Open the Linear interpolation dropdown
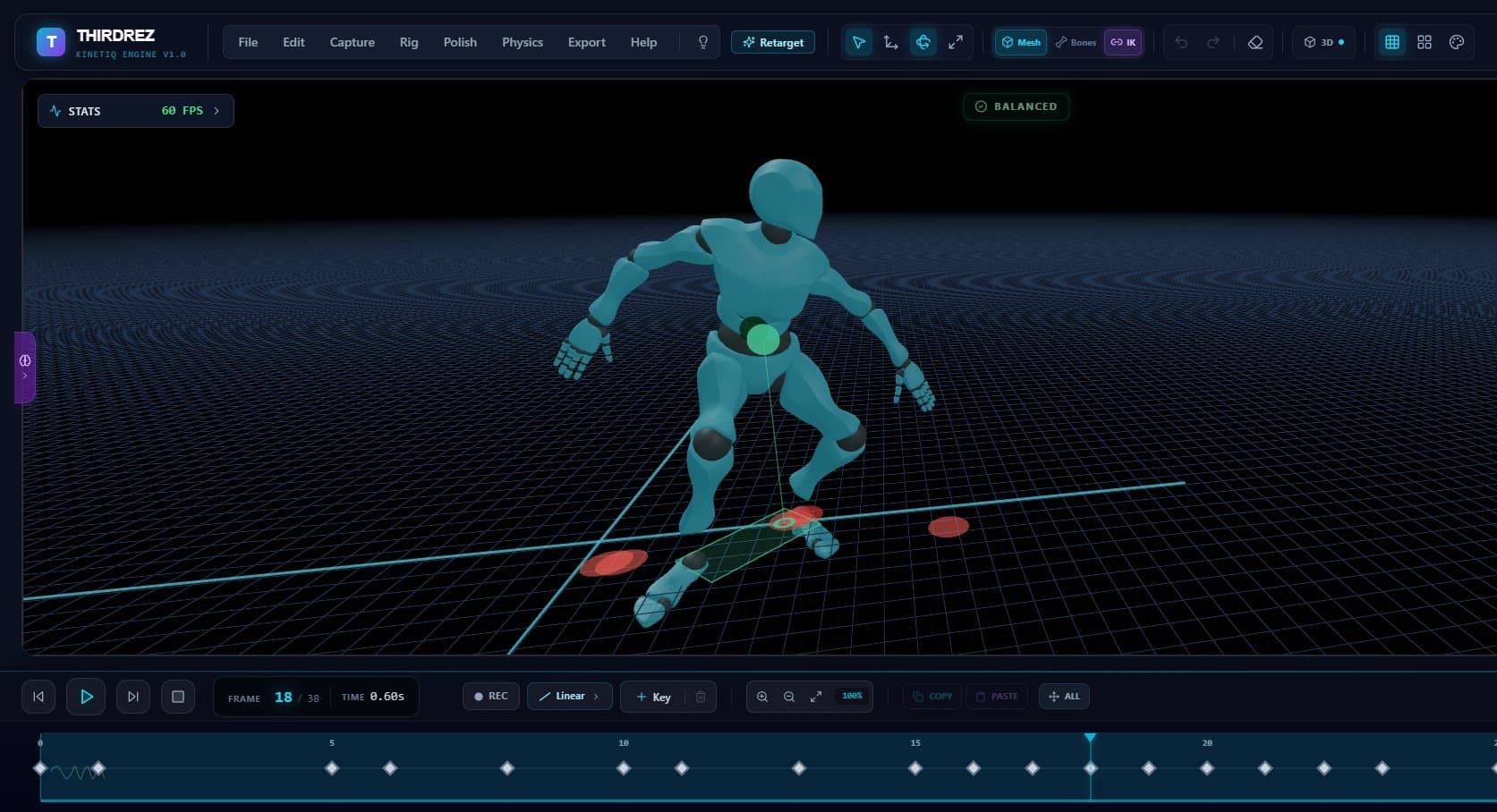The width and height of the screenshot is (1497, 812). point(570,697)
